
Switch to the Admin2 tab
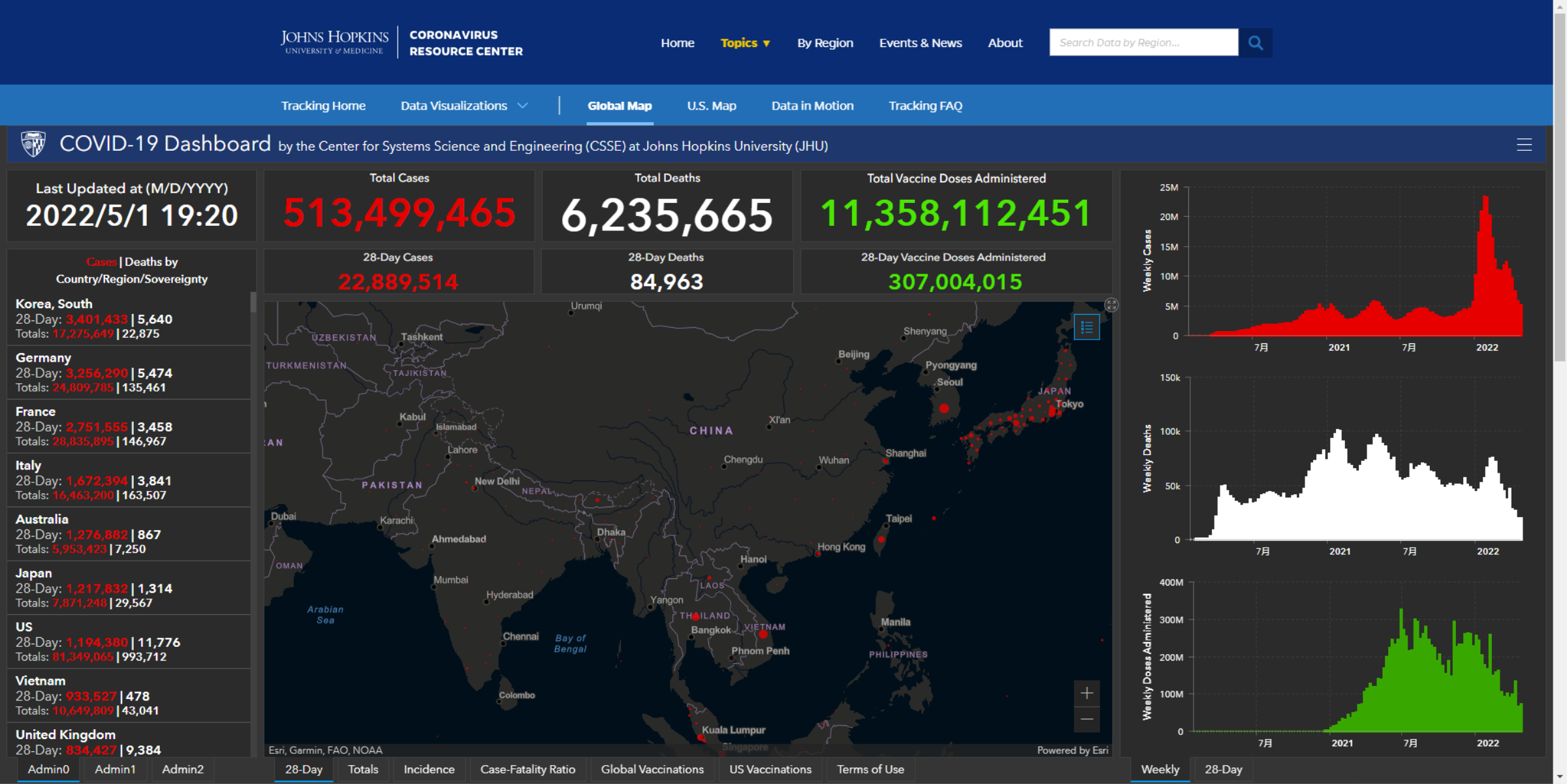pos(183,770)
